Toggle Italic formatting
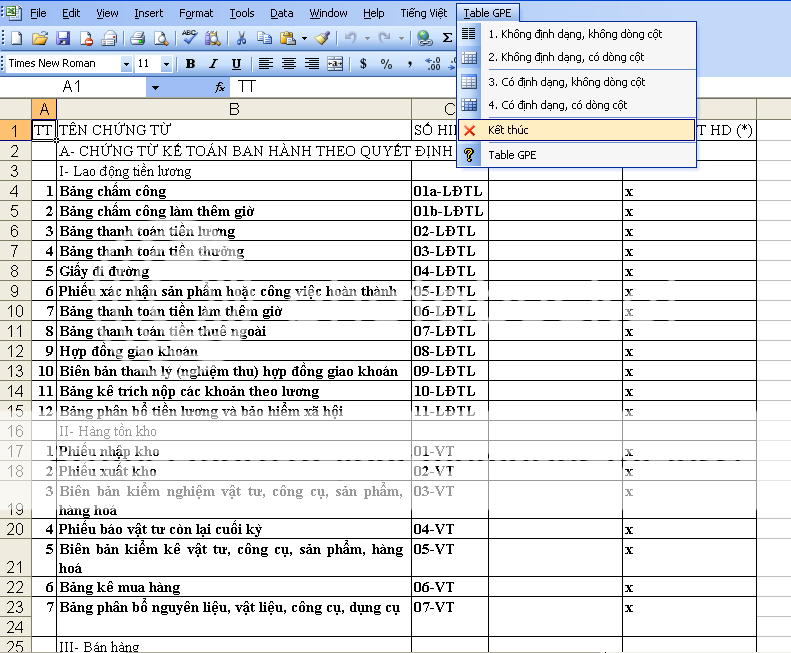This screenshot has height=653, width=791. tap(213, 64)
